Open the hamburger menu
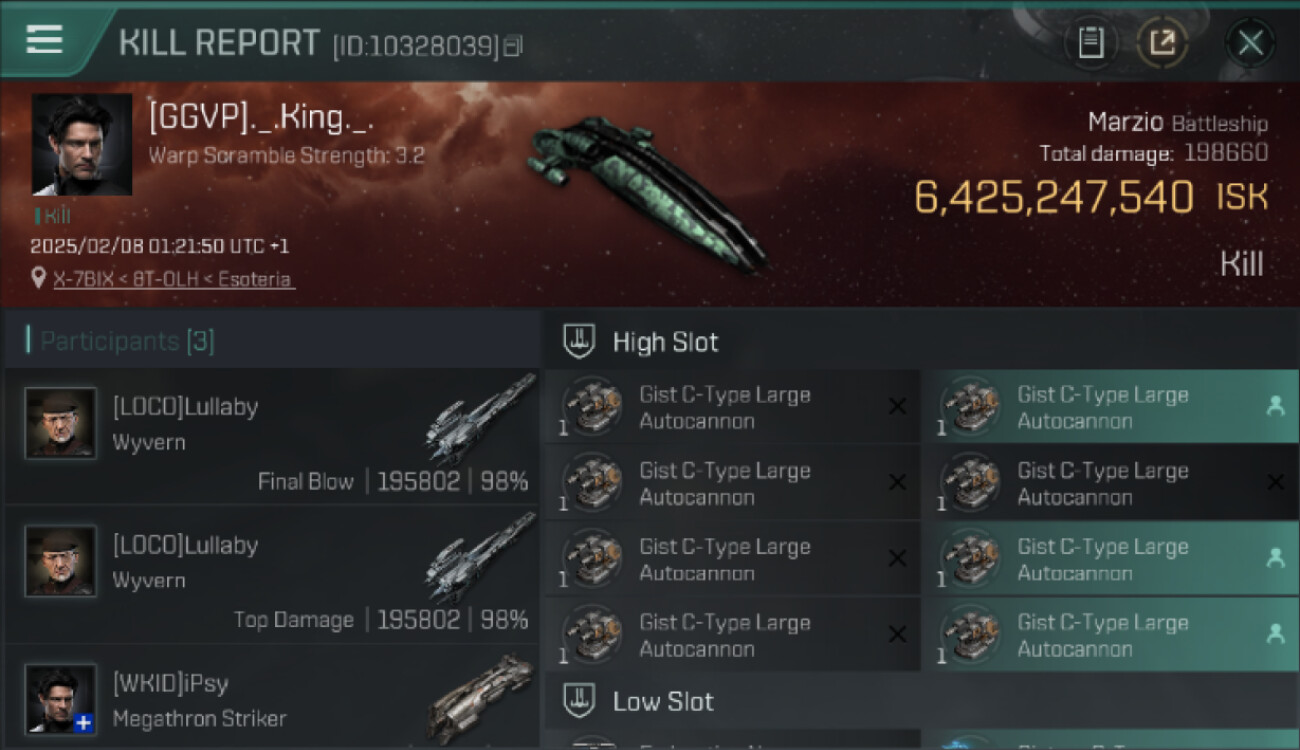The image size is (1300, 750). 44,40
